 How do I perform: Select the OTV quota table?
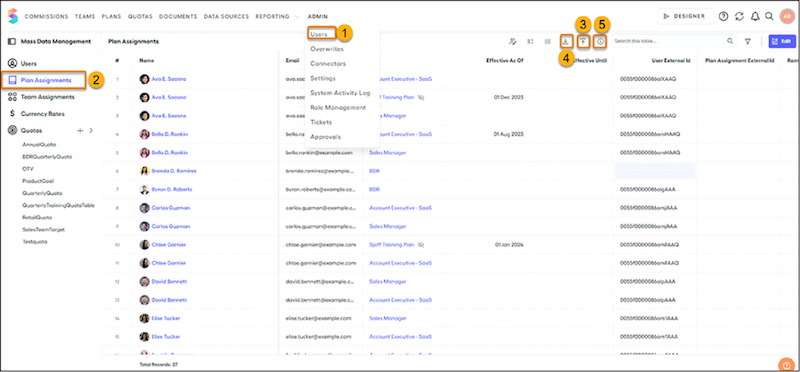coord(28,168)
